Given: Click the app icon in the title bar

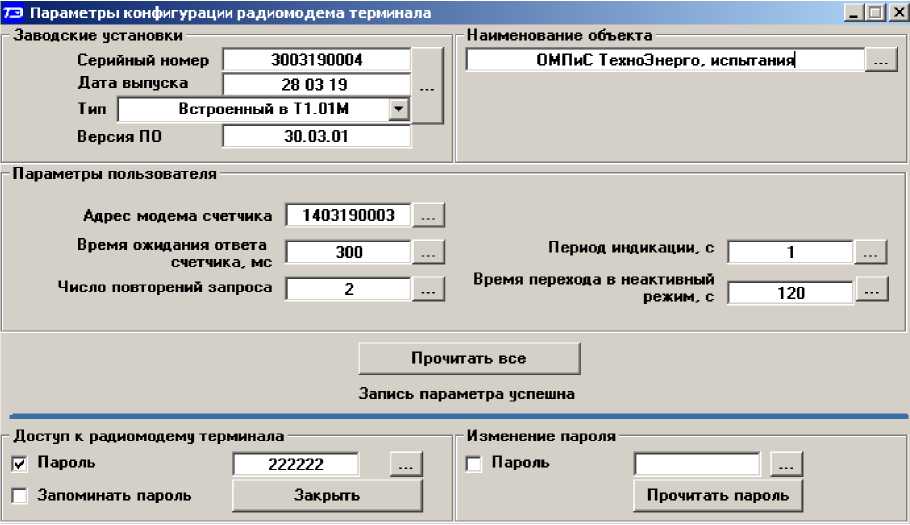Looking at the screenshot, I should point(12,13).
